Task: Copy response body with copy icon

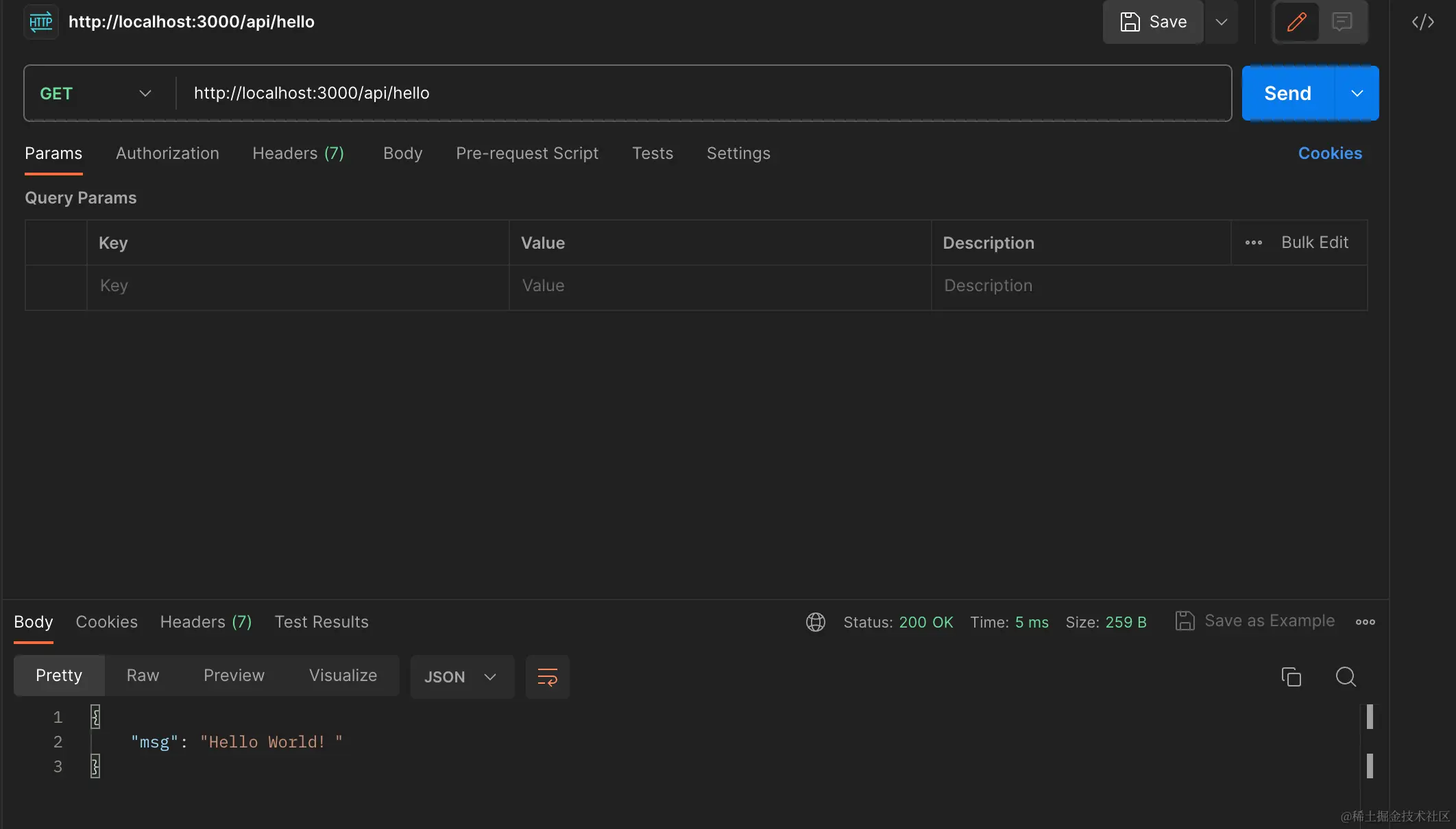Action: pyautogui.click(x=1291, y=677)
